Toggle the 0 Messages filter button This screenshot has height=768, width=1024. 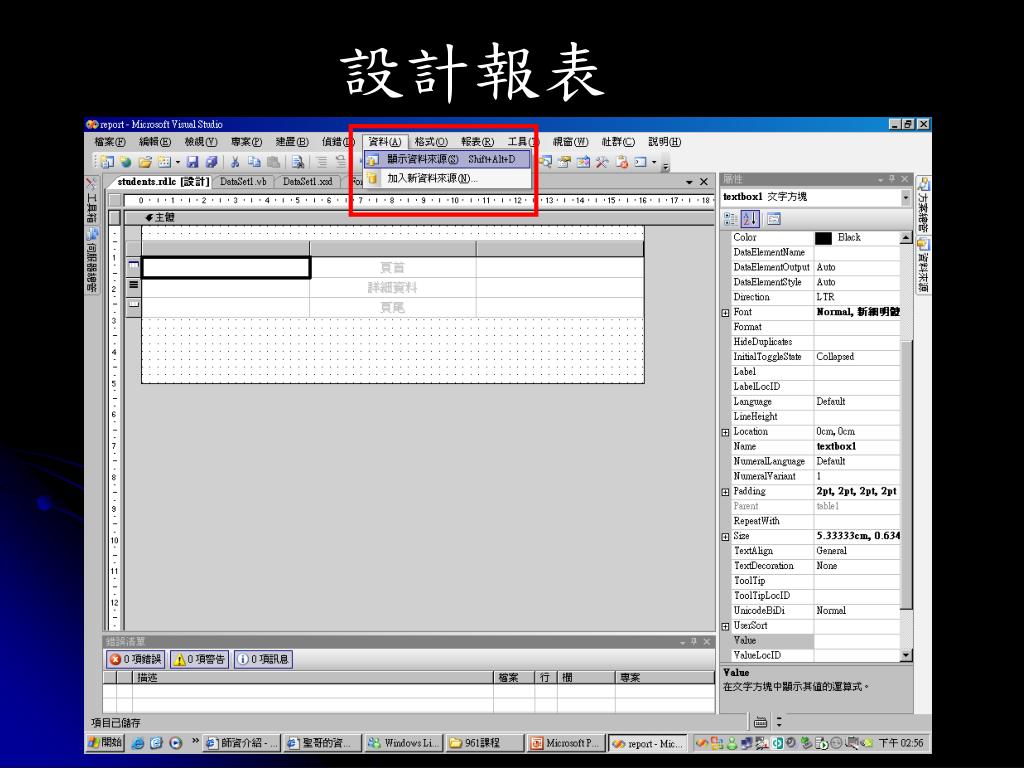point(264,659)
